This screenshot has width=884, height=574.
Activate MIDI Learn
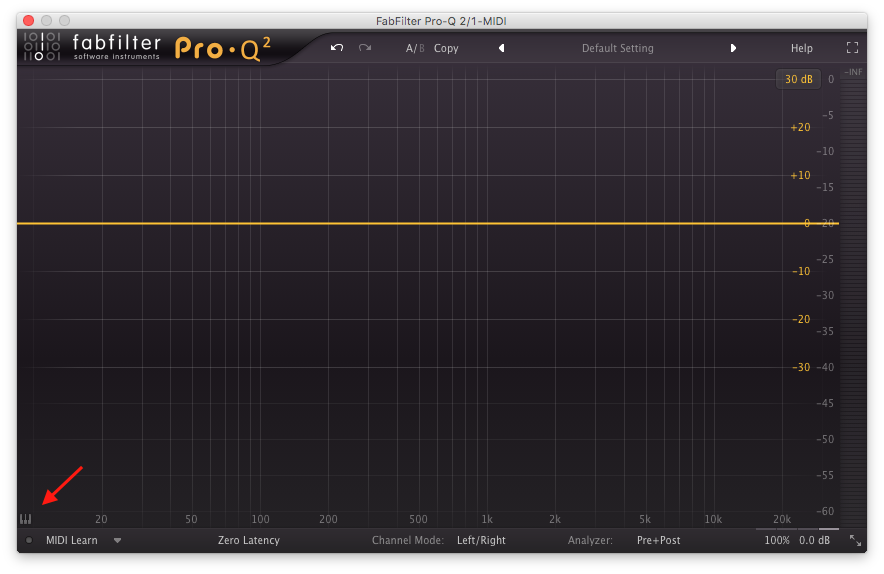(x=72, y=540)
